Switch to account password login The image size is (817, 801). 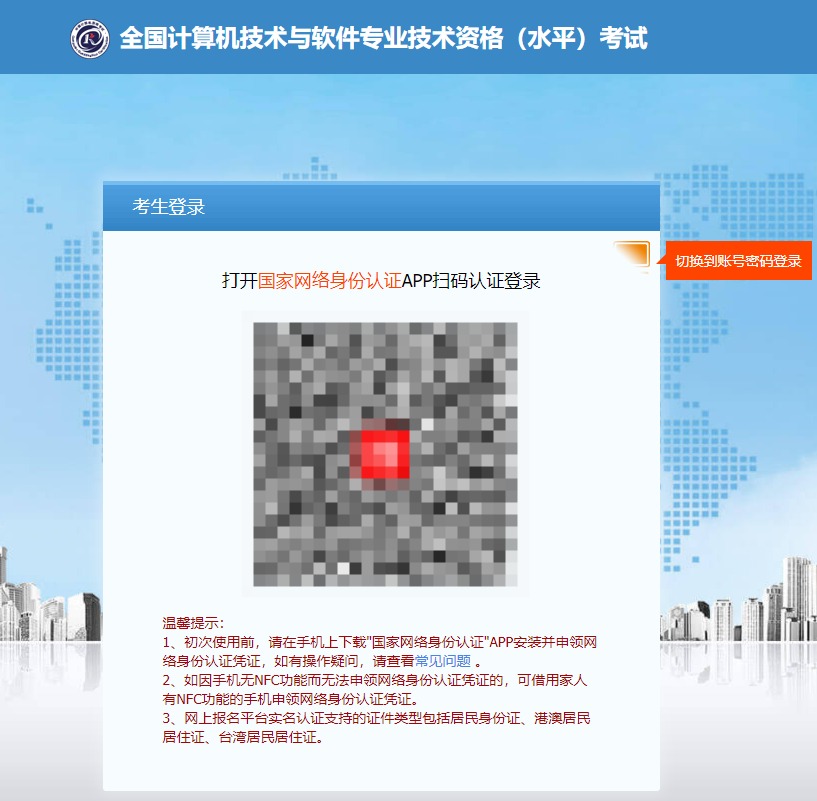coord(738,261)
